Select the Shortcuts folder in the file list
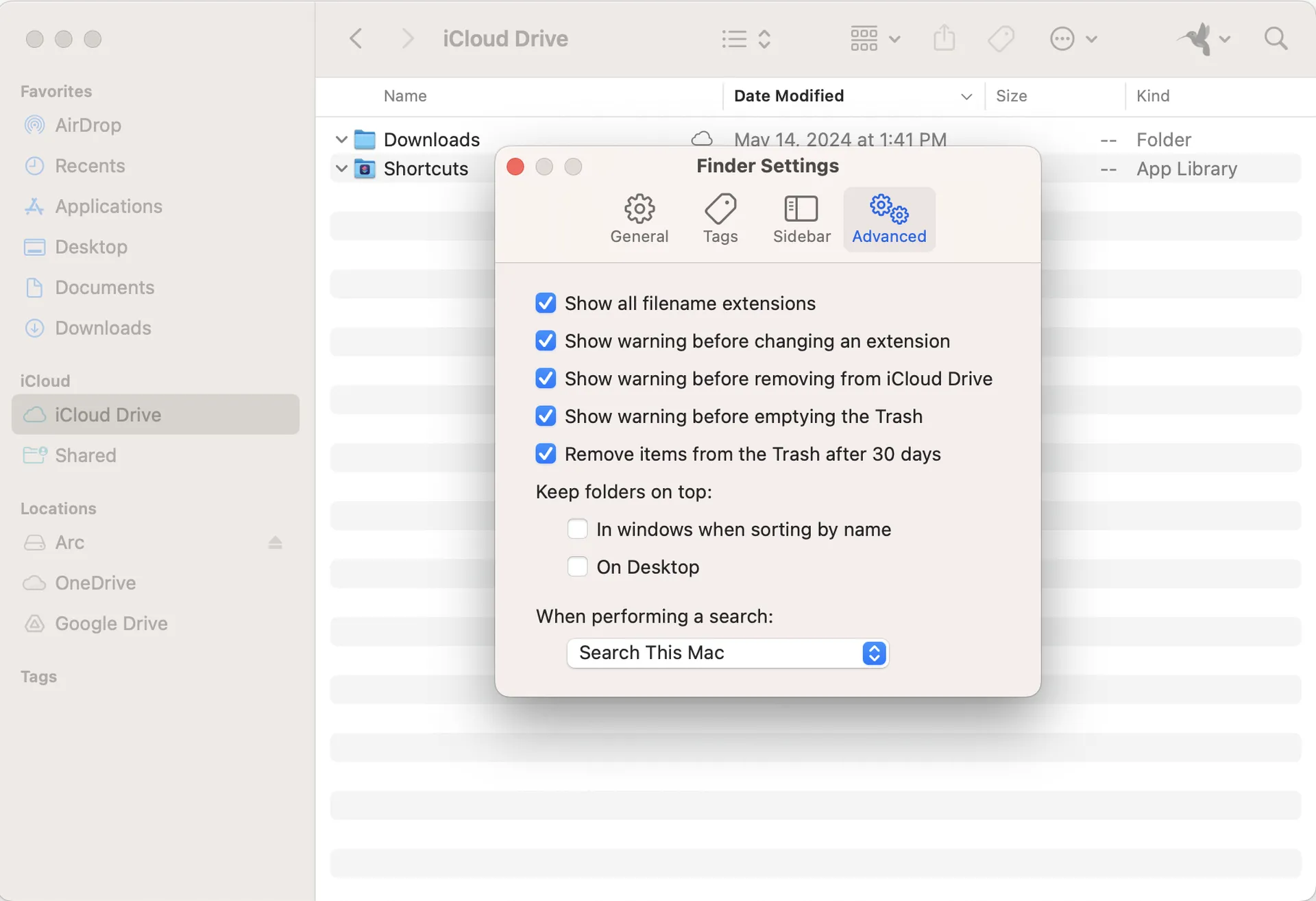The image size is (1316, 901). (x=426, y=169)
